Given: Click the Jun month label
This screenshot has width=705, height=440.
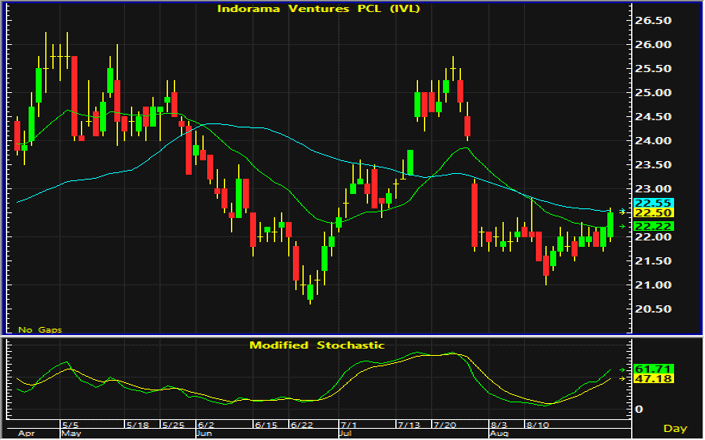Looking at the screenshot, I should (x=205, y=434).
